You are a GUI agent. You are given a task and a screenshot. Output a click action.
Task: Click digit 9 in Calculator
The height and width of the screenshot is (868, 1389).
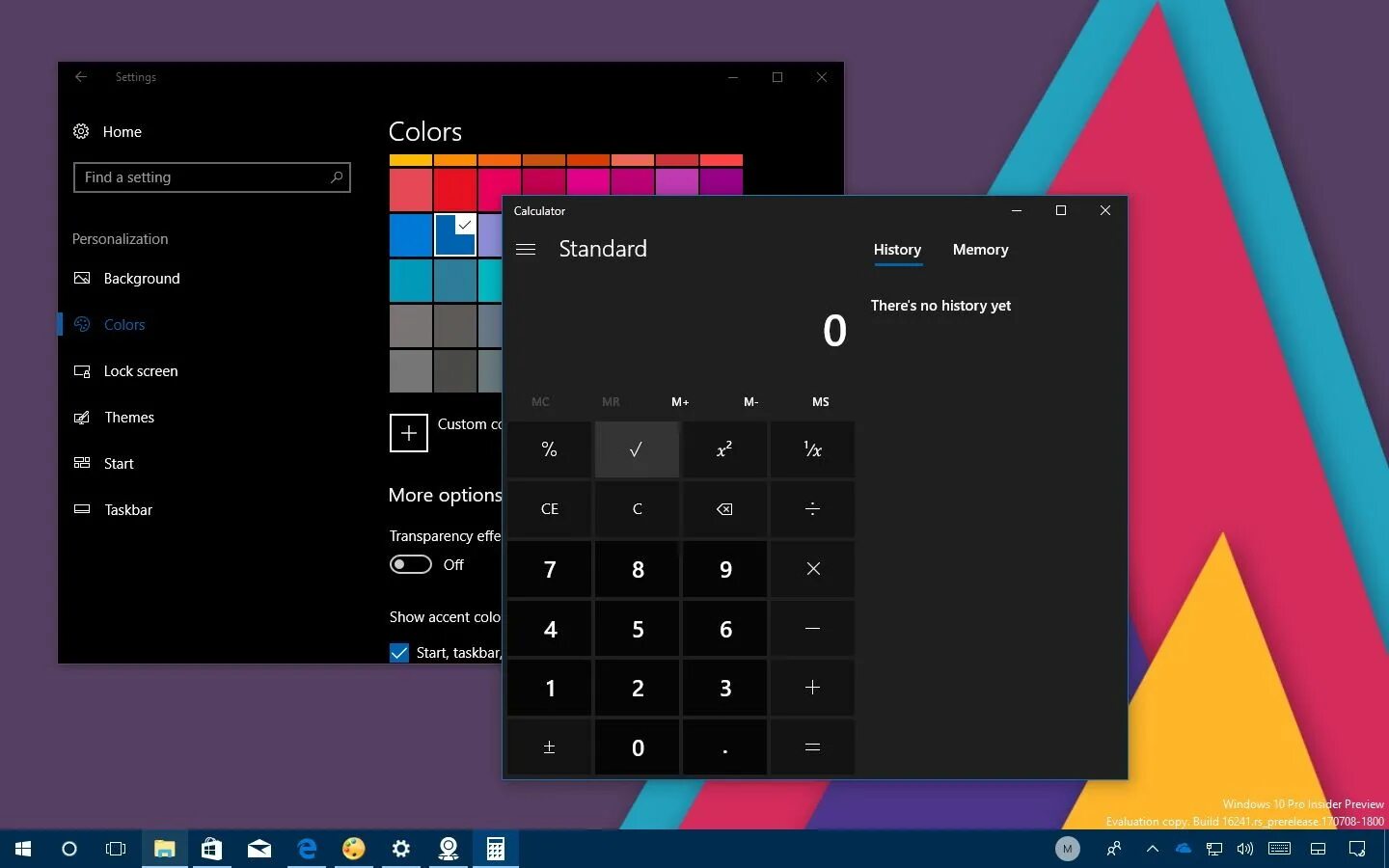tap(724, 569)
